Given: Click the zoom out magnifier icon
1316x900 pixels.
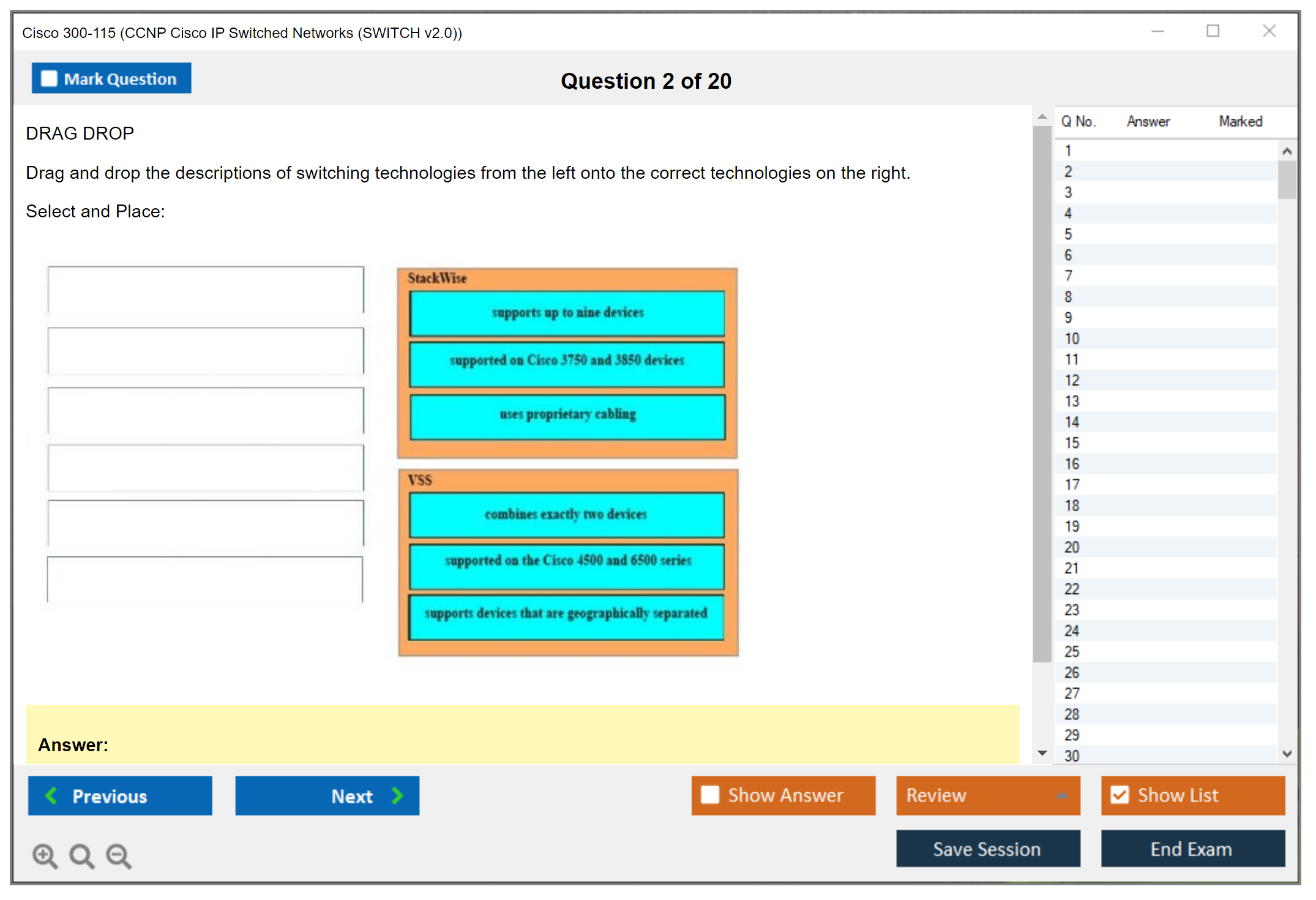Looking at the screenshot, I should pyautogui.click(x=119, y=855).
